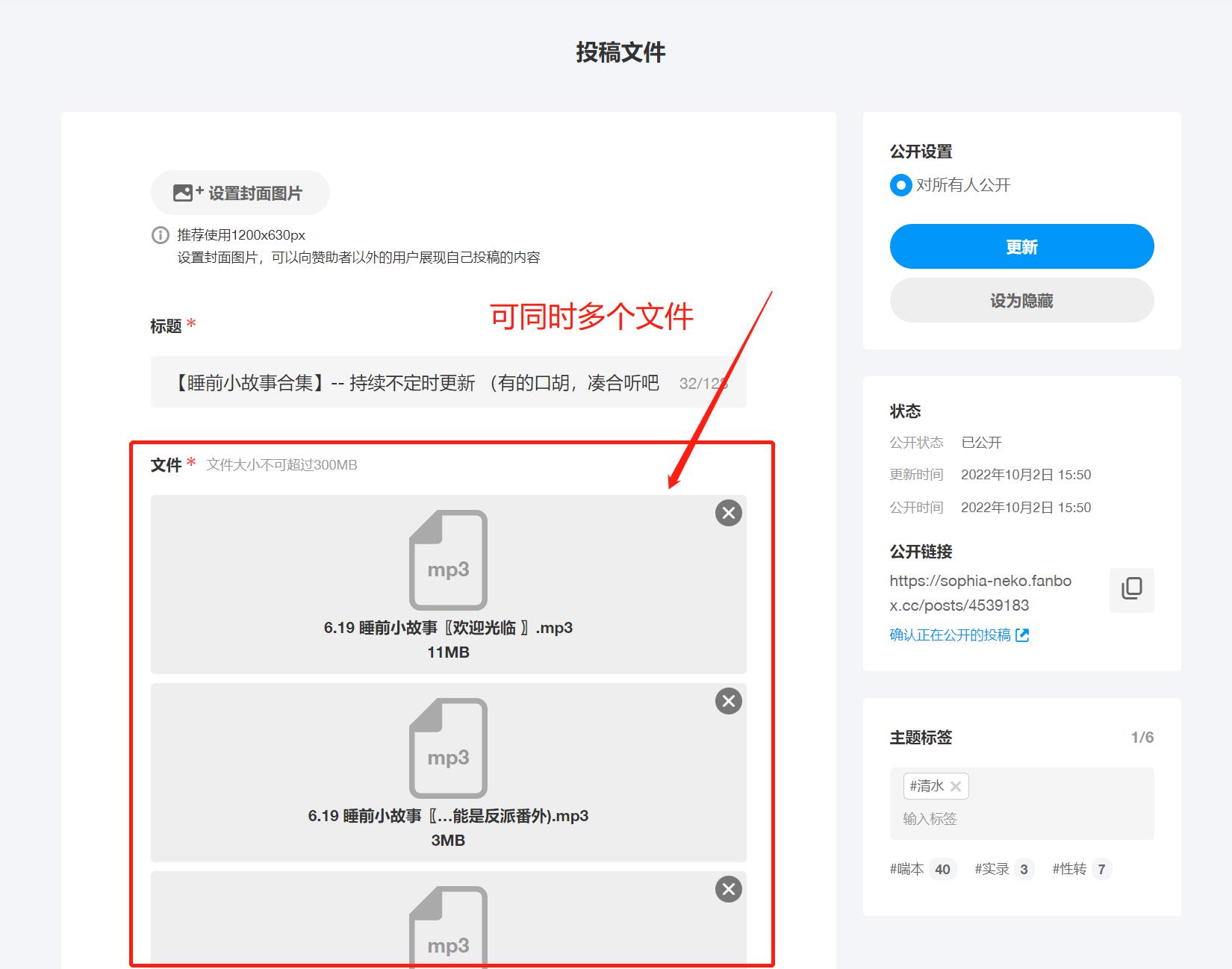Screen dimensions: 1232x969
Task: Click 设置封面图片 button
Action: tap(240, 193)
